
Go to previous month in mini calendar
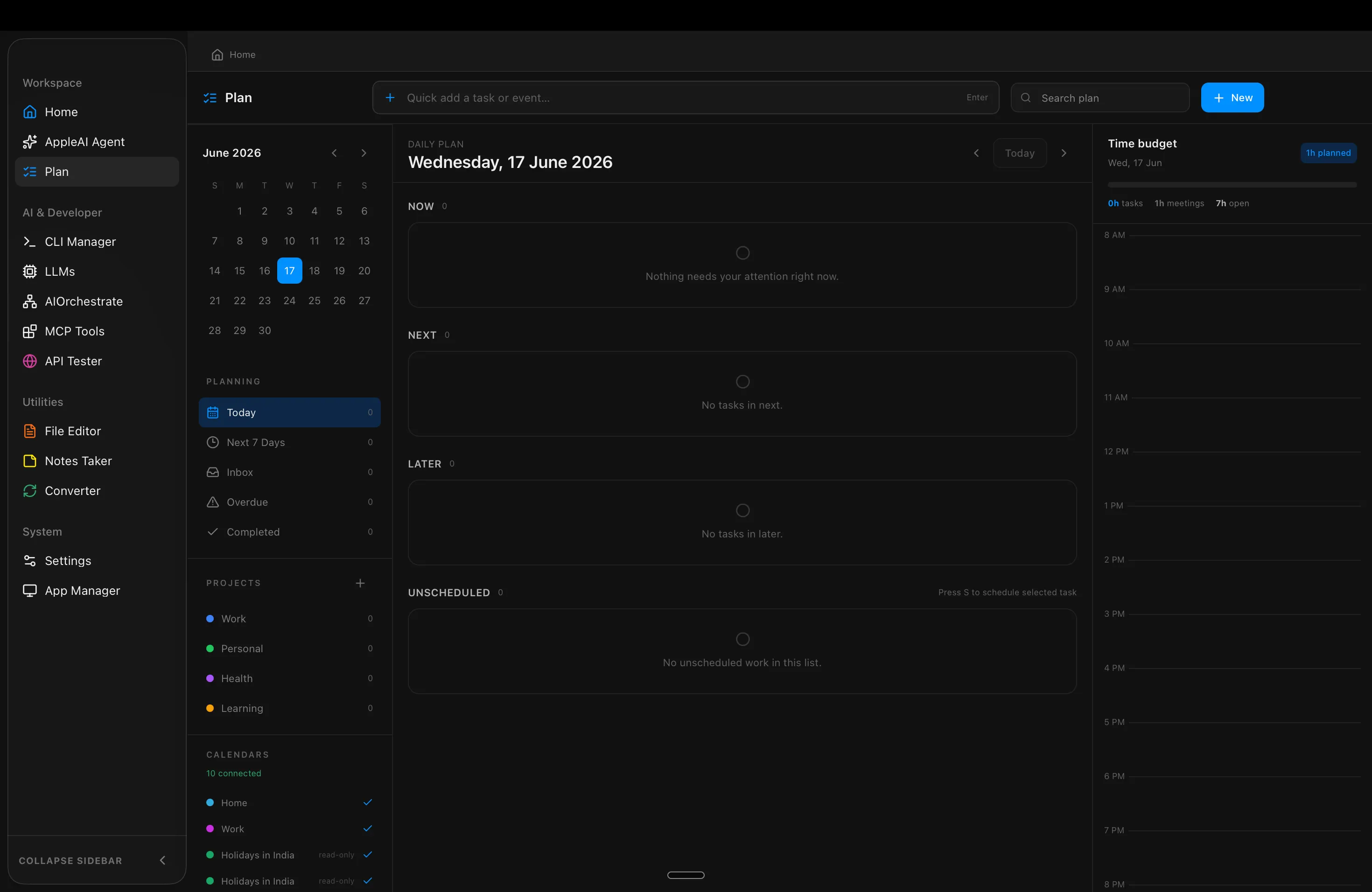coord(334,153)
